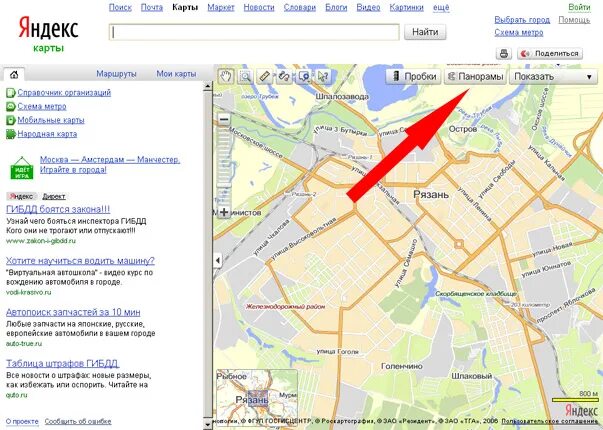This screenshot has height=430, width=603.
Task: Open the 'Таблица штрафов ГИБДД' ad
Action: (x=63, y=363)
